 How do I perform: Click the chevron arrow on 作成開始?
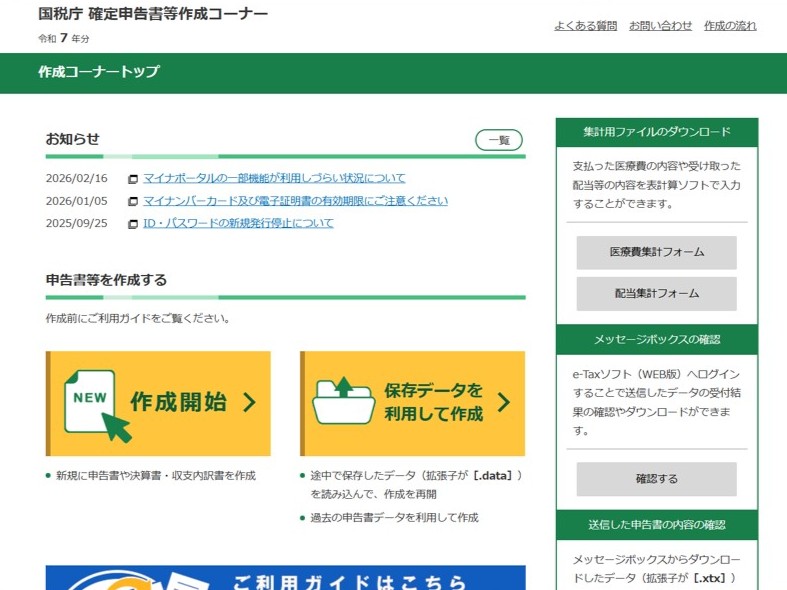(249, 402)
